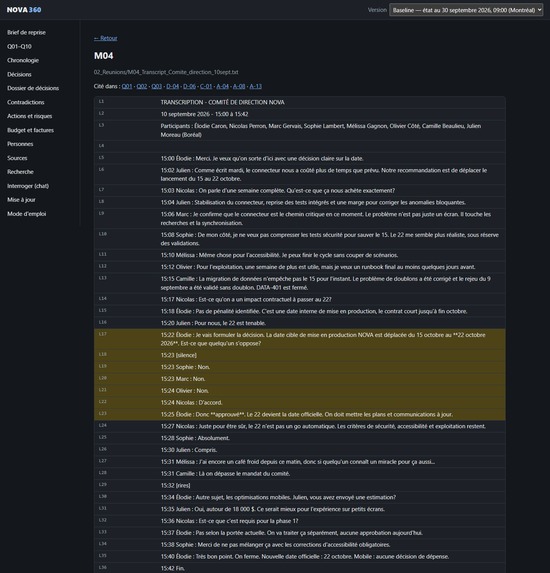Go back via the Retour link
550x573 pixels.
click(106, 38)
